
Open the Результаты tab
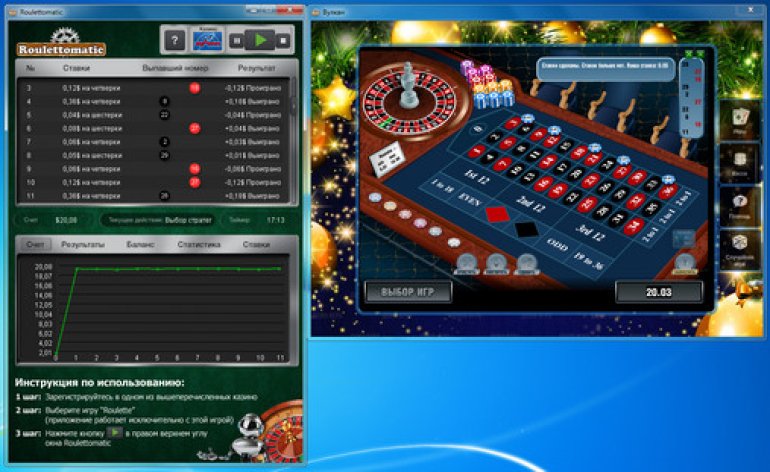pos(82,244)
